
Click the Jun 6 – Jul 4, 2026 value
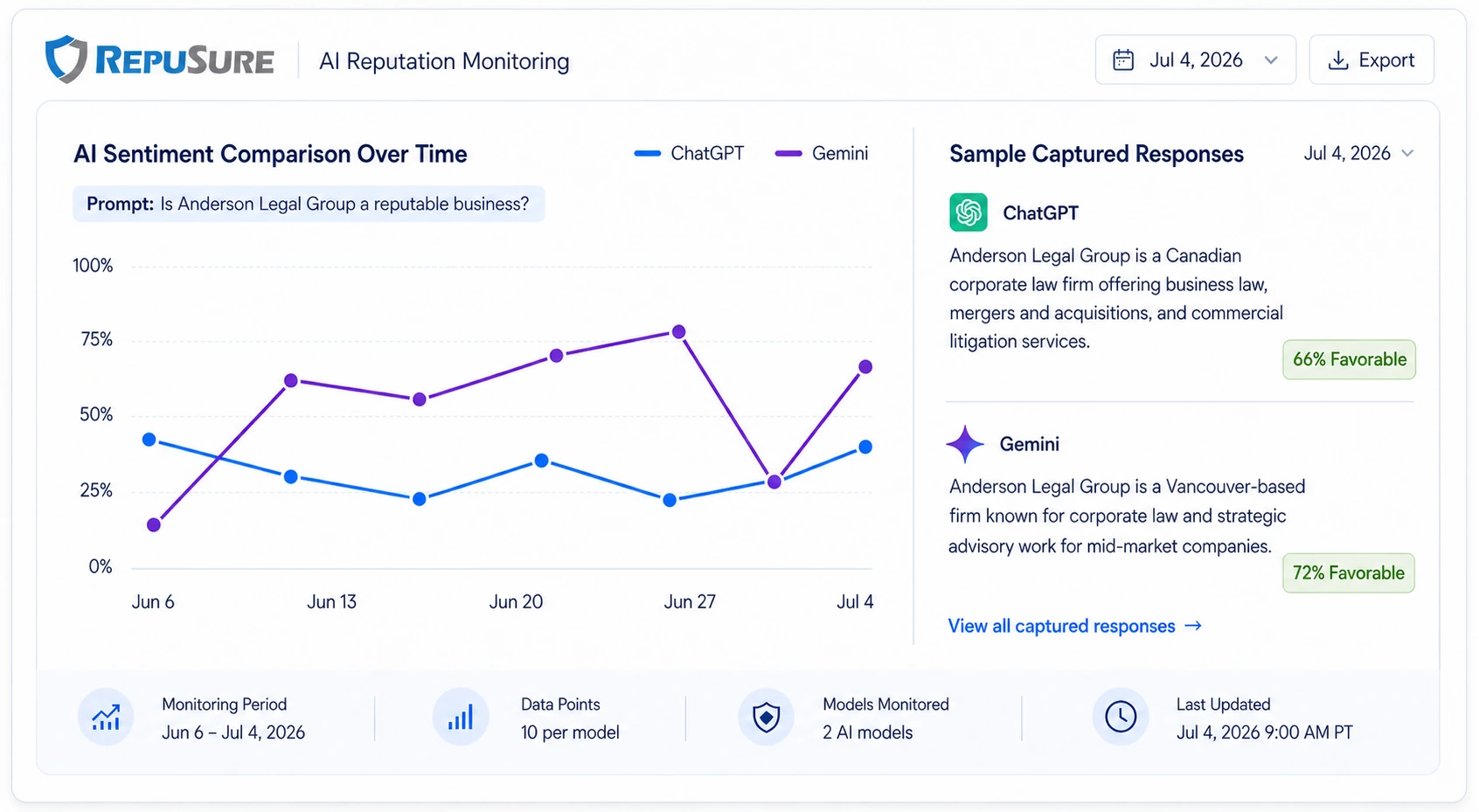pos(233,732)
